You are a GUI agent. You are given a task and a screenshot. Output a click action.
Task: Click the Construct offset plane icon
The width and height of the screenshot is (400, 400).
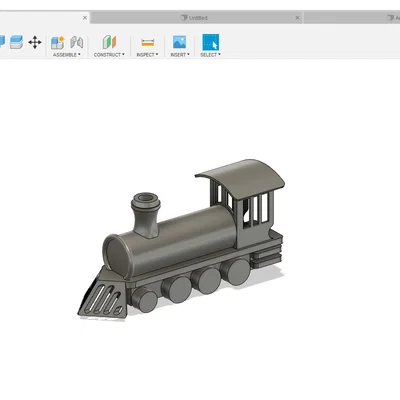(x=109, y=42)
